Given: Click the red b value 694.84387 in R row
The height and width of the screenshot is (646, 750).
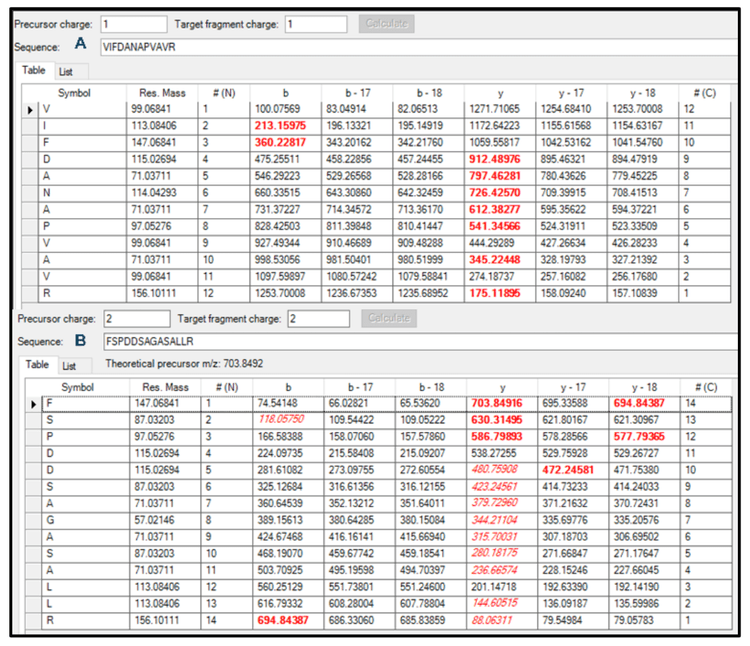Looking at the screenshot, I should [283, 621].
